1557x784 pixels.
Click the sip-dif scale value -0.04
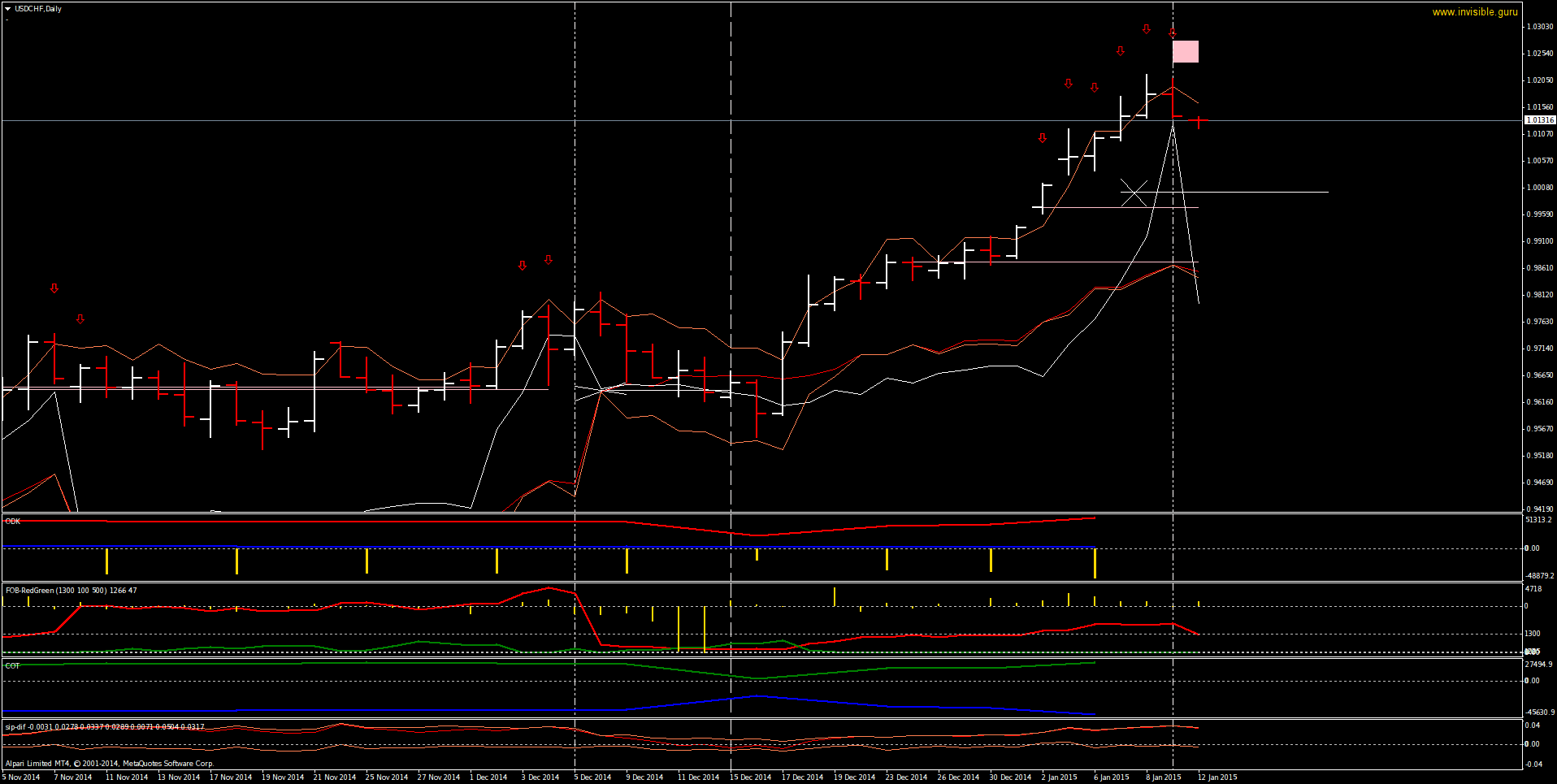[x=1533, y=764]
